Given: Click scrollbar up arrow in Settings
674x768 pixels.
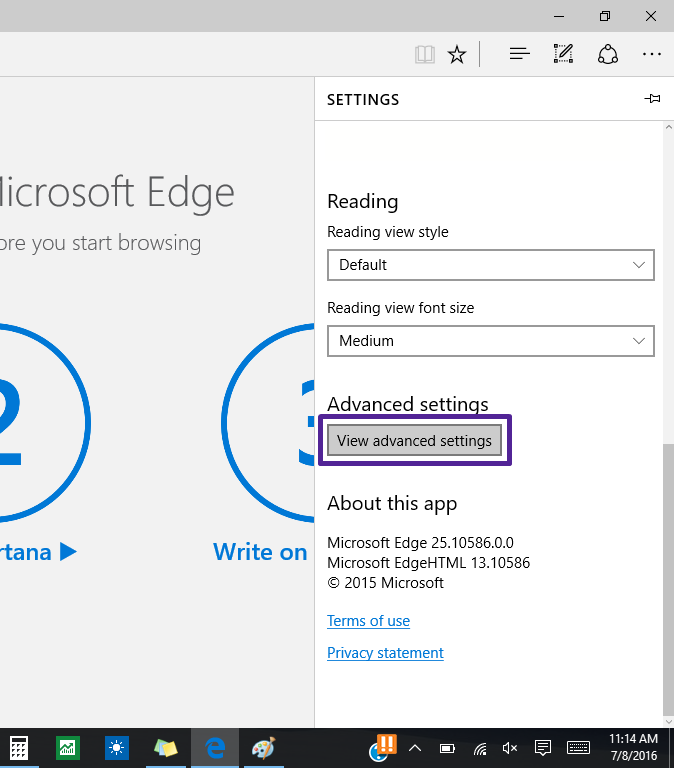Looking at the screenshot, I should pyautogui.click(x=668, y=127).
